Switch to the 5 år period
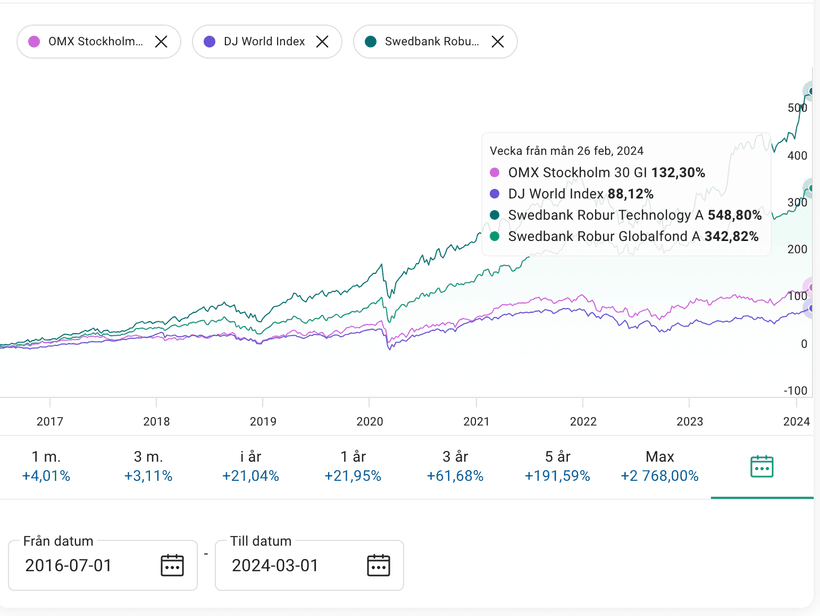Screen dimensions: 820x616 point(557,466)
